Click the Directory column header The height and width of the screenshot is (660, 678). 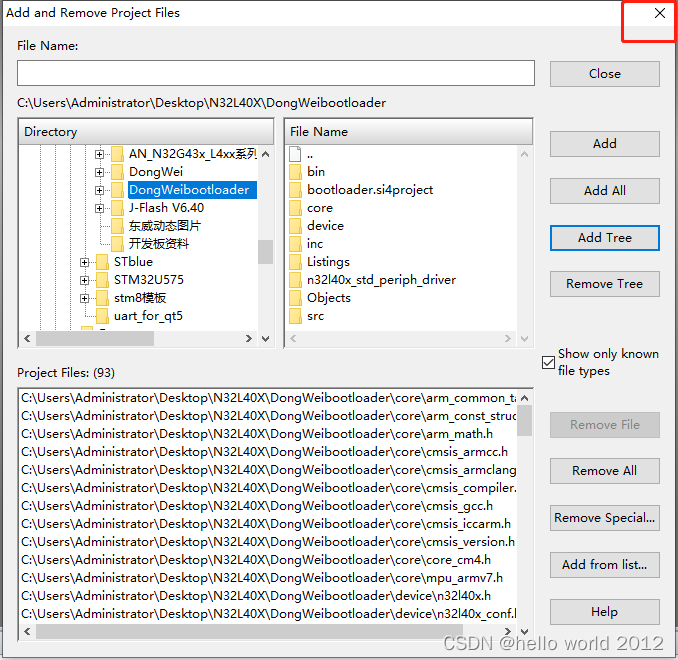pyautogui.click(x=146, y=131)
